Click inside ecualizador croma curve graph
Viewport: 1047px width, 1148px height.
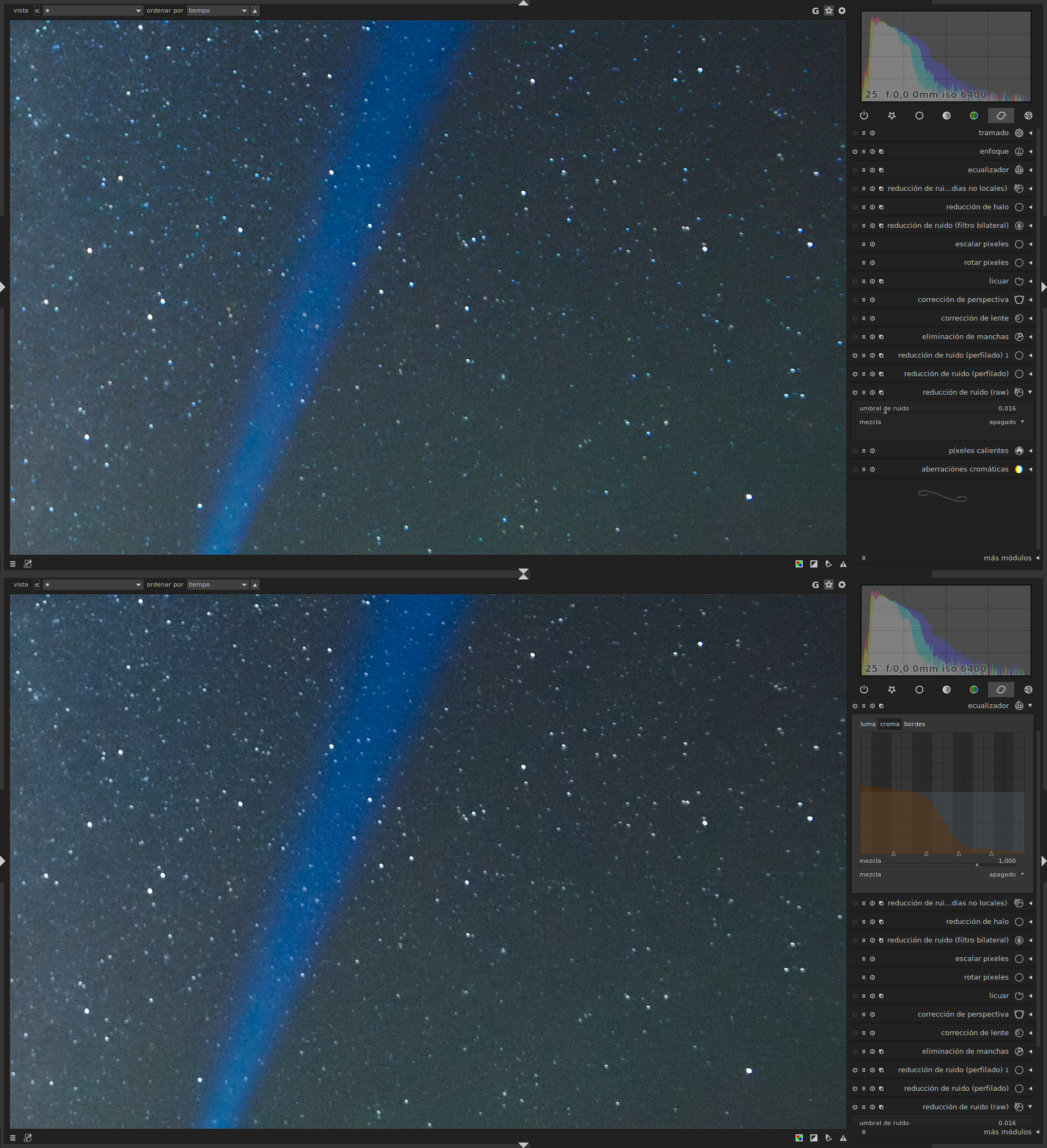942,793
